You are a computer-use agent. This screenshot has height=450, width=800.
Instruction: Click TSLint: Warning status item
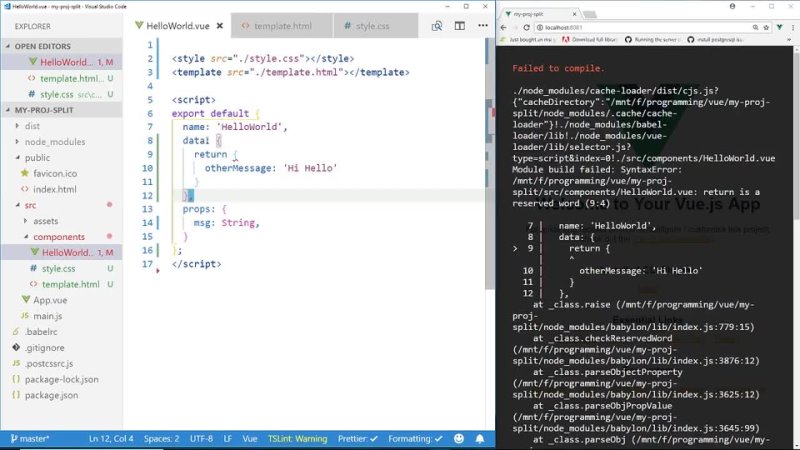click(x=297, y=439)
